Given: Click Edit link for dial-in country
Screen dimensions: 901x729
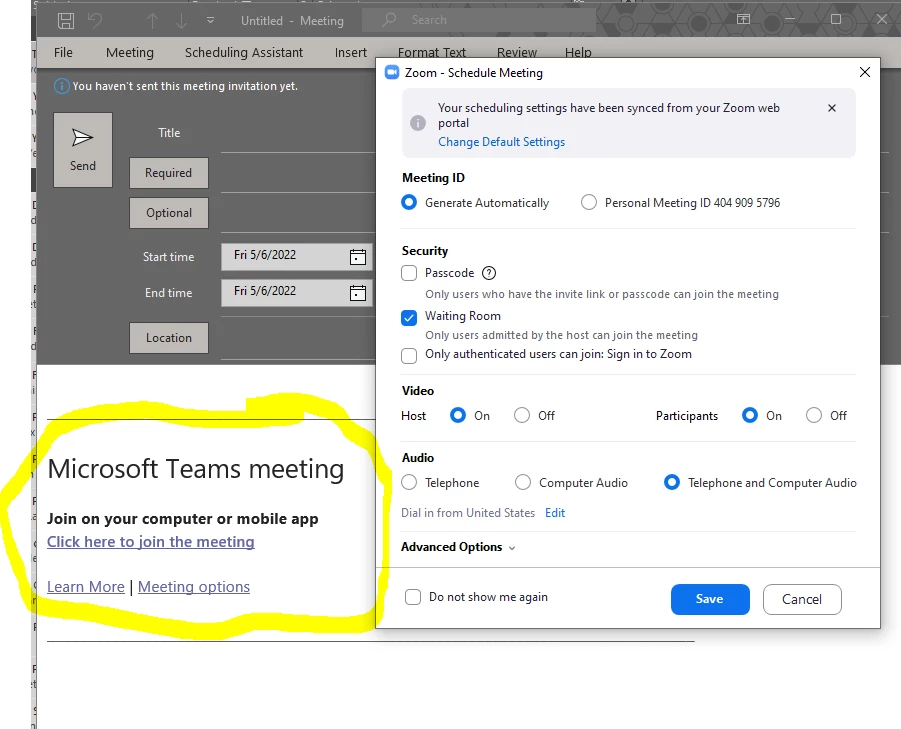Looking at the screenshot, I should (x=555, y=513).
